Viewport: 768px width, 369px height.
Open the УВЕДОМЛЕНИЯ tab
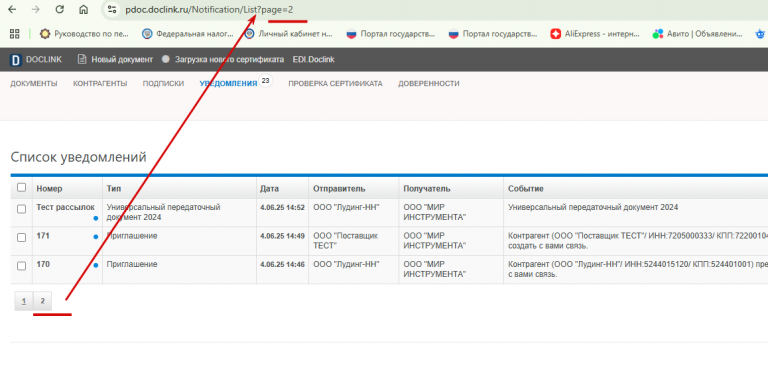(228, 84)
